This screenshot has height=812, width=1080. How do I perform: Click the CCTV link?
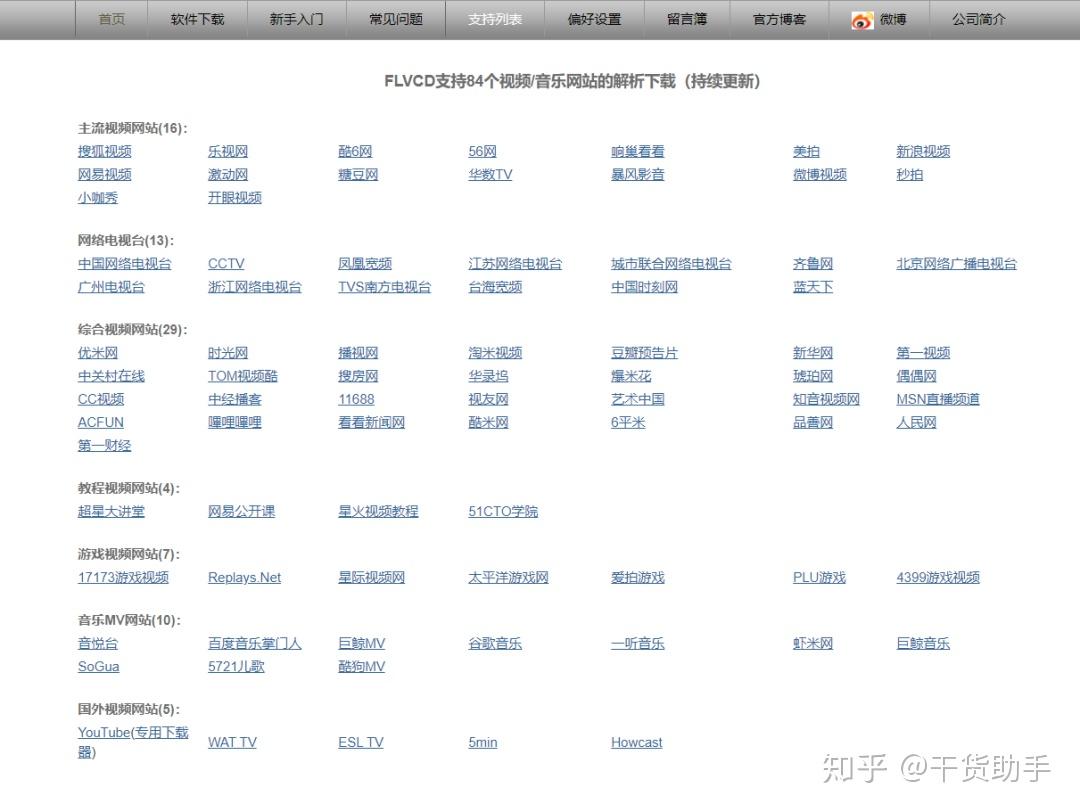coord(226,264)
